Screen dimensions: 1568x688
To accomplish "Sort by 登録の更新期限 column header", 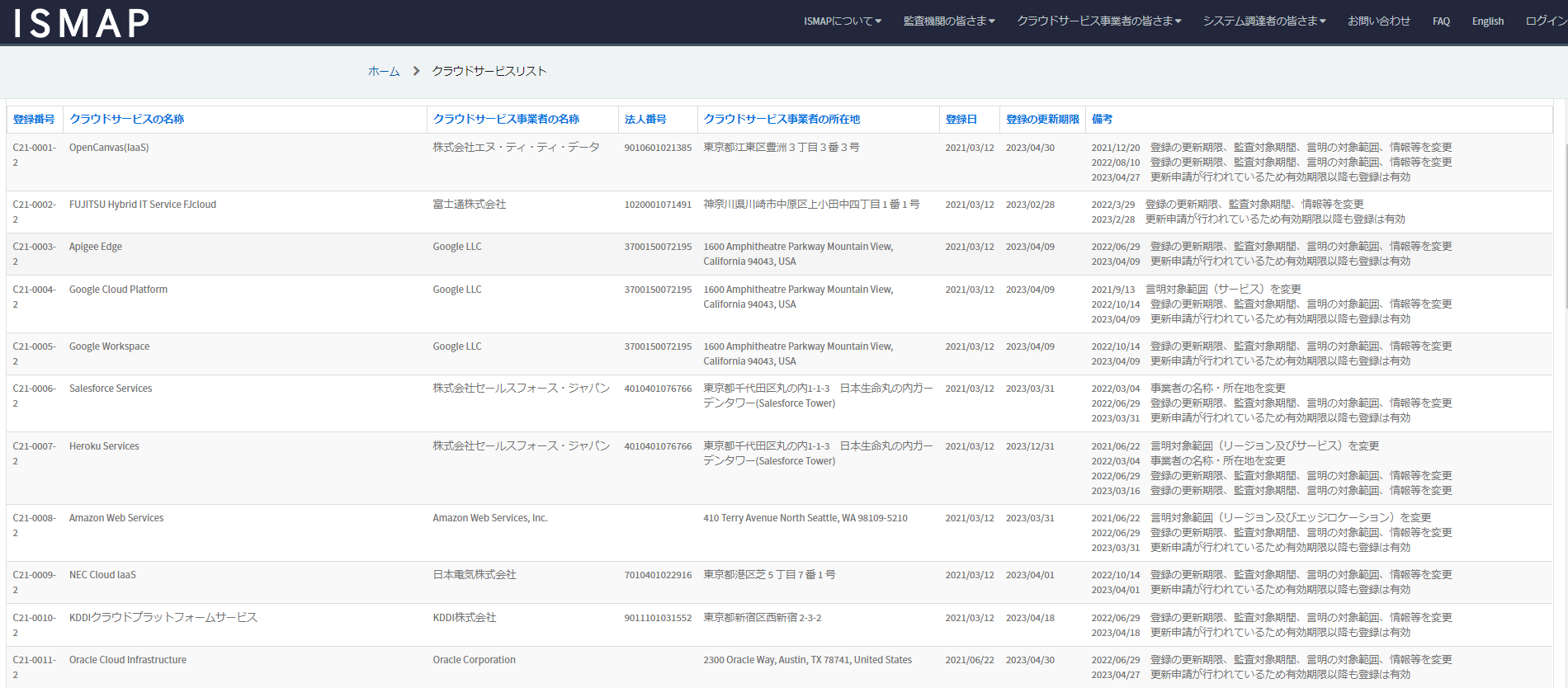I will point(1042,120).
